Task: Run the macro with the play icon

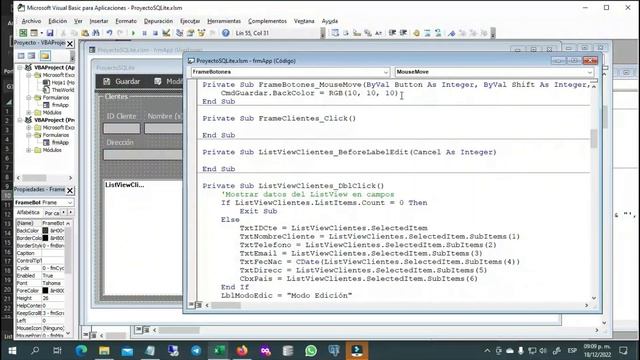Action: tap(133, 33)
